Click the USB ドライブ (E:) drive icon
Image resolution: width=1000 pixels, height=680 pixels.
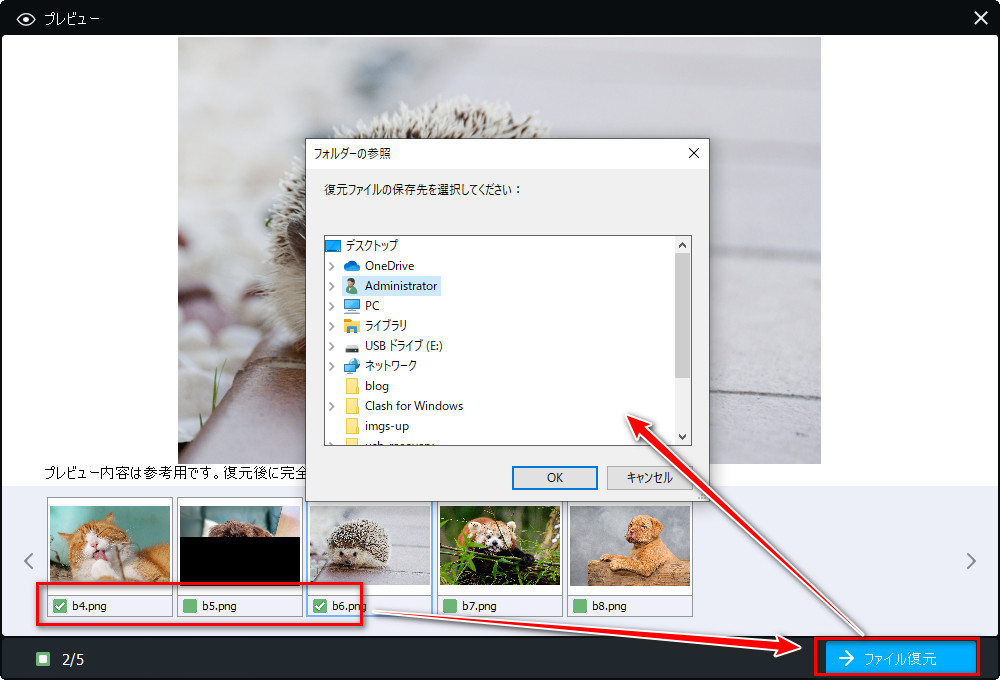tap(351, 346)
